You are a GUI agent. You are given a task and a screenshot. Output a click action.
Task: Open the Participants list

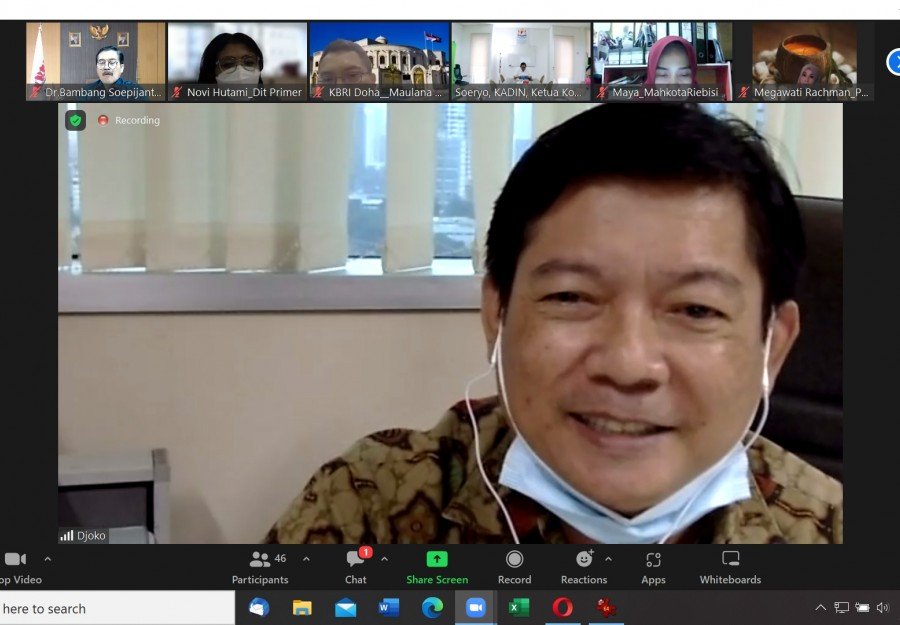[260, 567]
